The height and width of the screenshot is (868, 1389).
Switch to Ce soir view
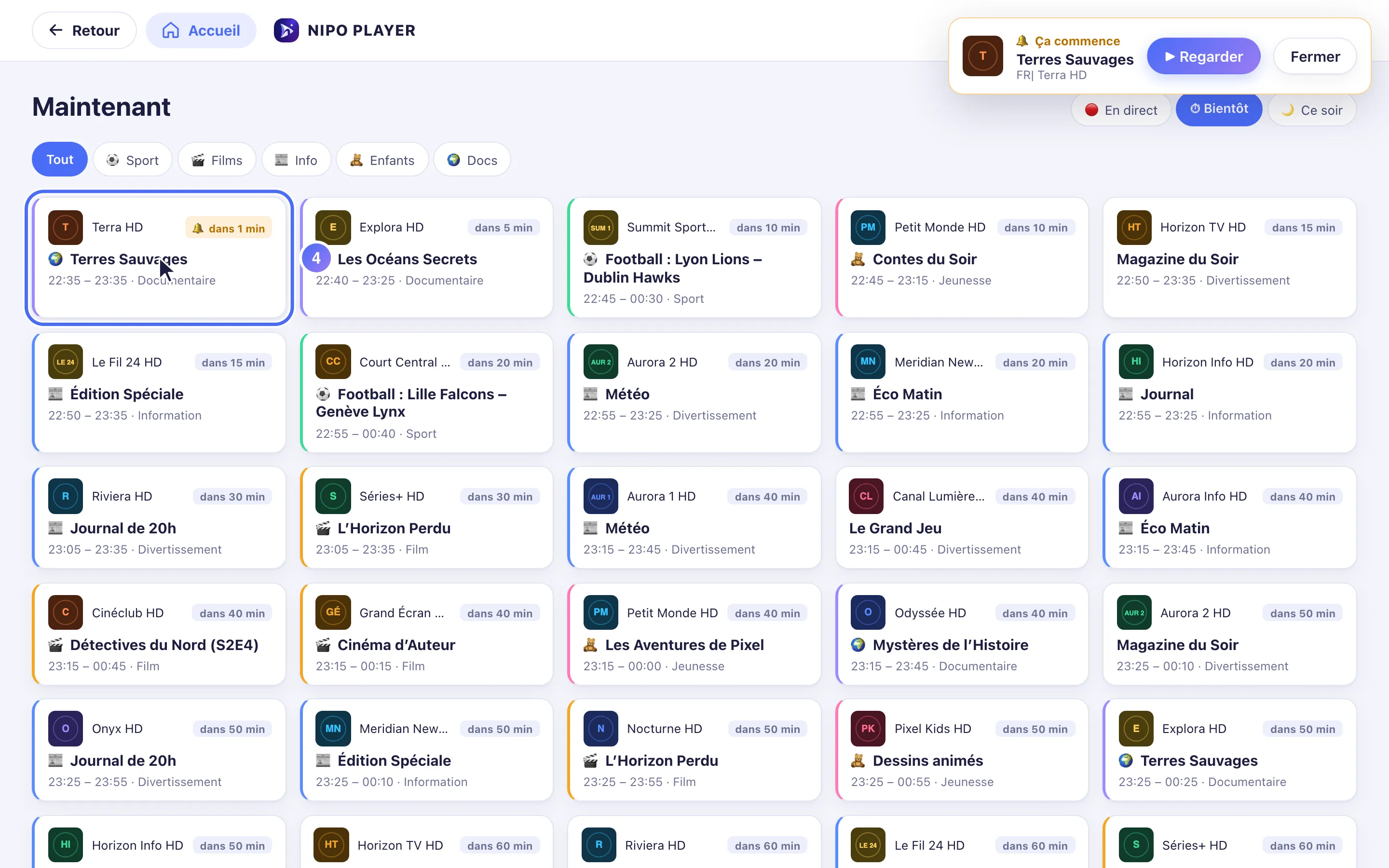1312,110
